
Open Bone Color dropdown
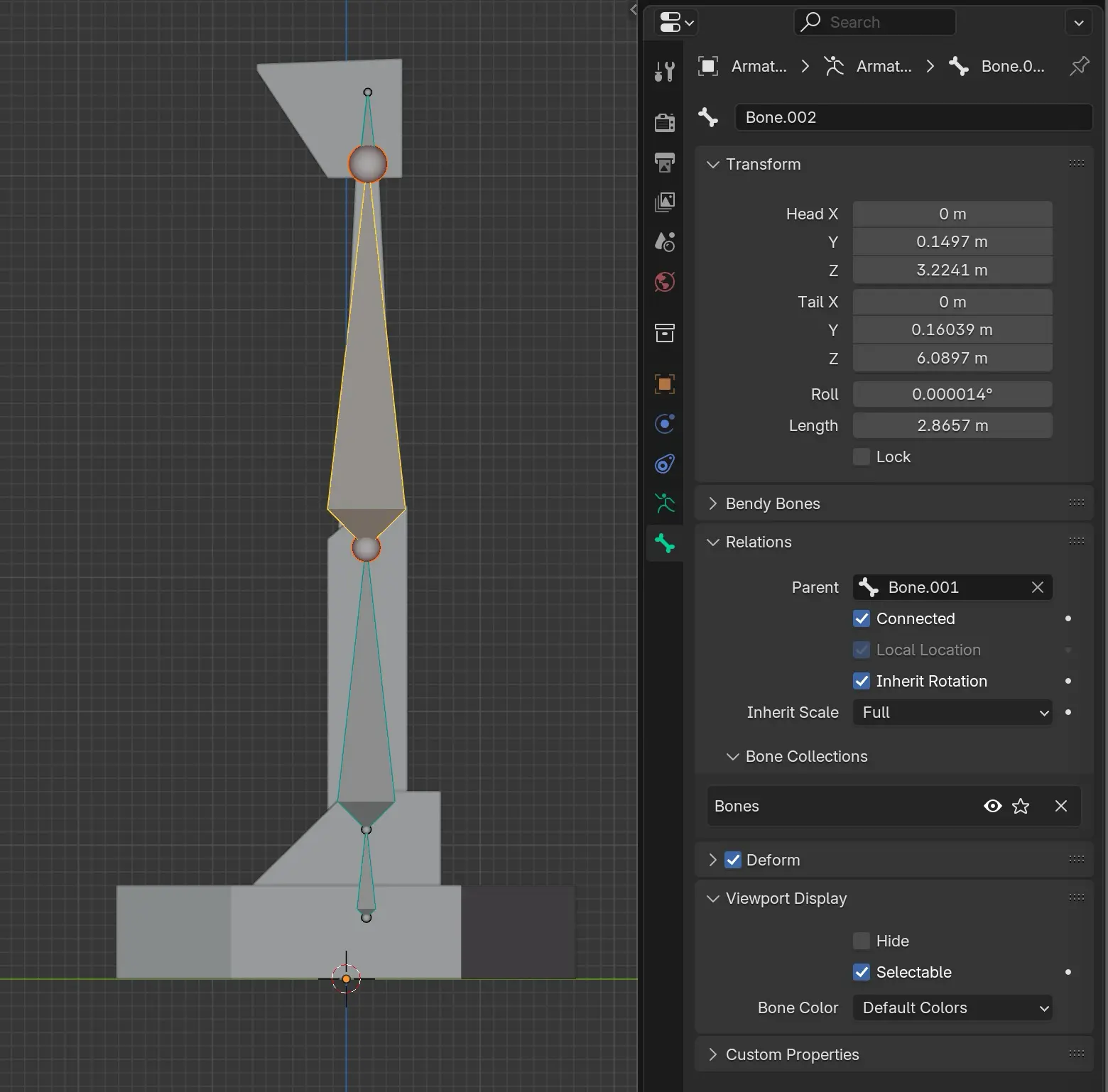tap(952, 1008)
